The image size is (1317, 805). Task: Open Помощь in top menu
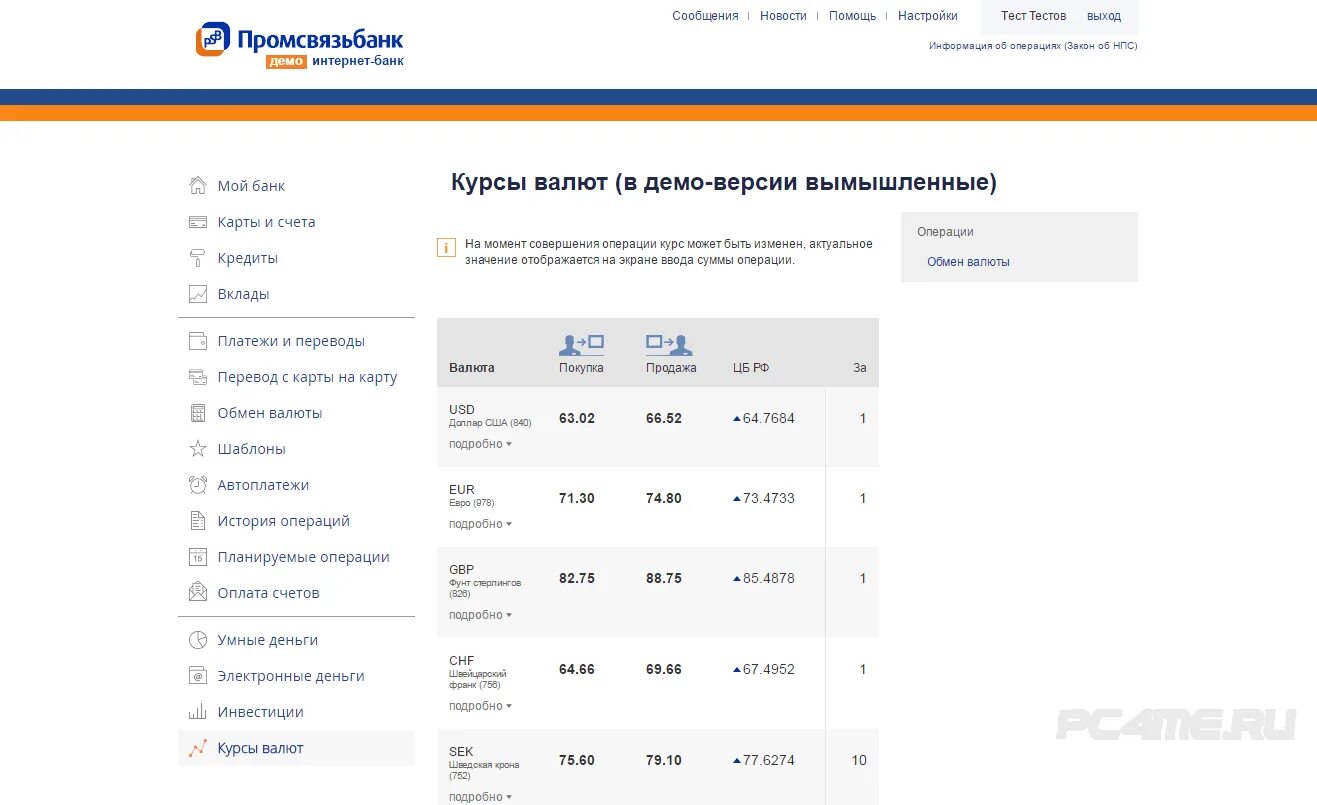(x=852, y=16)
